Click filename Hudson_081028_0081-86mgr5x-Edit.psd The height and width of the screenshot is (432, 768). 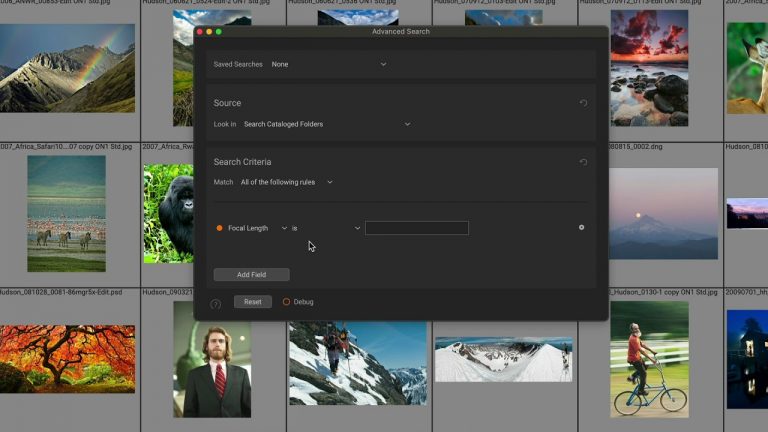[x=61, y=292]
